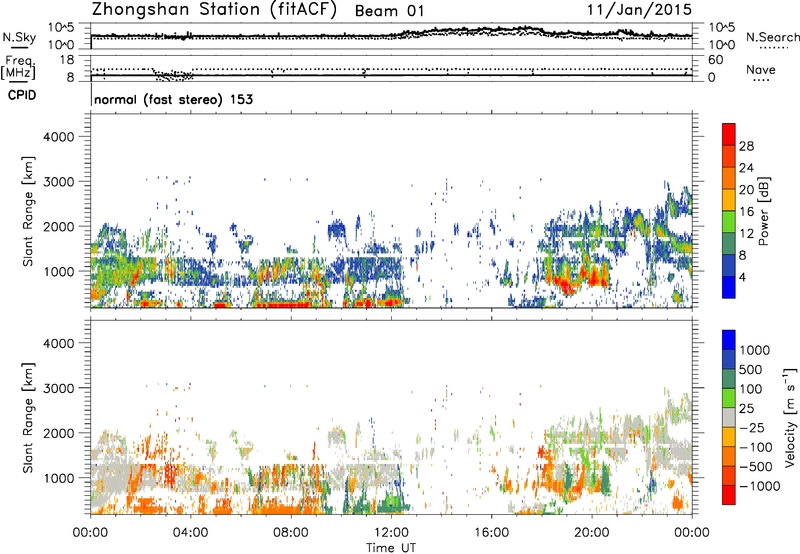800x554 pixels.
Task: Click the dotted line sample under N.Search
Action: (773, 48)
